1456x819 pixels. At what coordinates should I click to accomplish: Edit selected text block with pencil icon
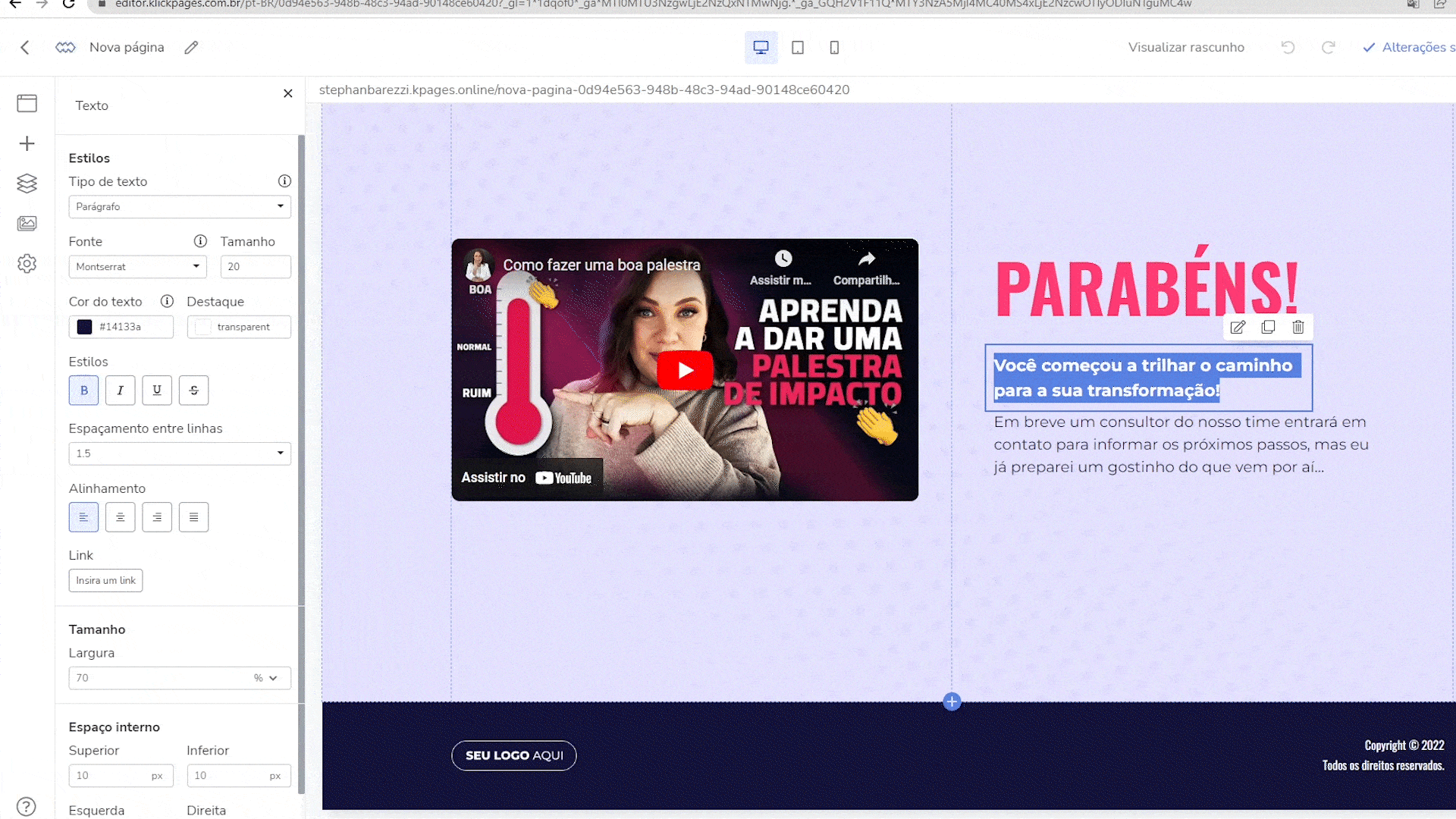pyautogui.click(x=1238, y=327)
